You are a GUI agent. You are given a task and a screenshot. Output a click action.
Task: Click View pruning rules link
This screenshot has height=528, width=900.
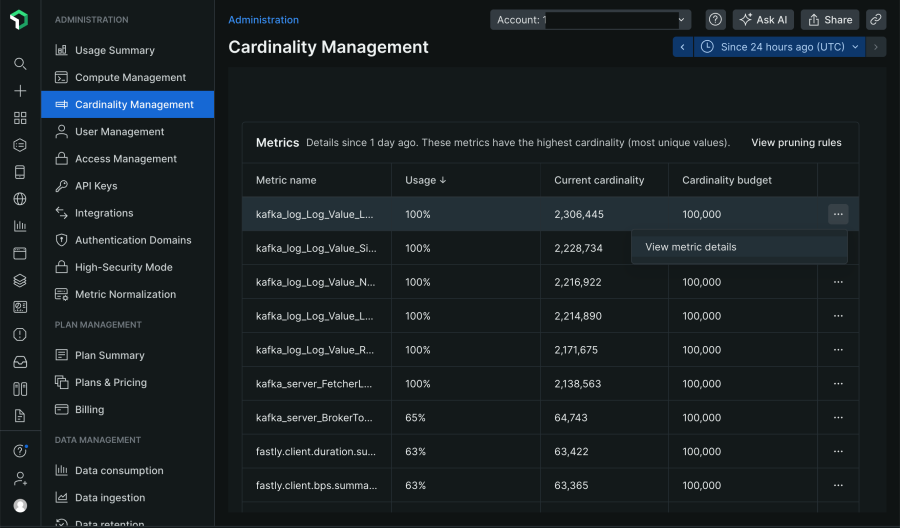796,143
